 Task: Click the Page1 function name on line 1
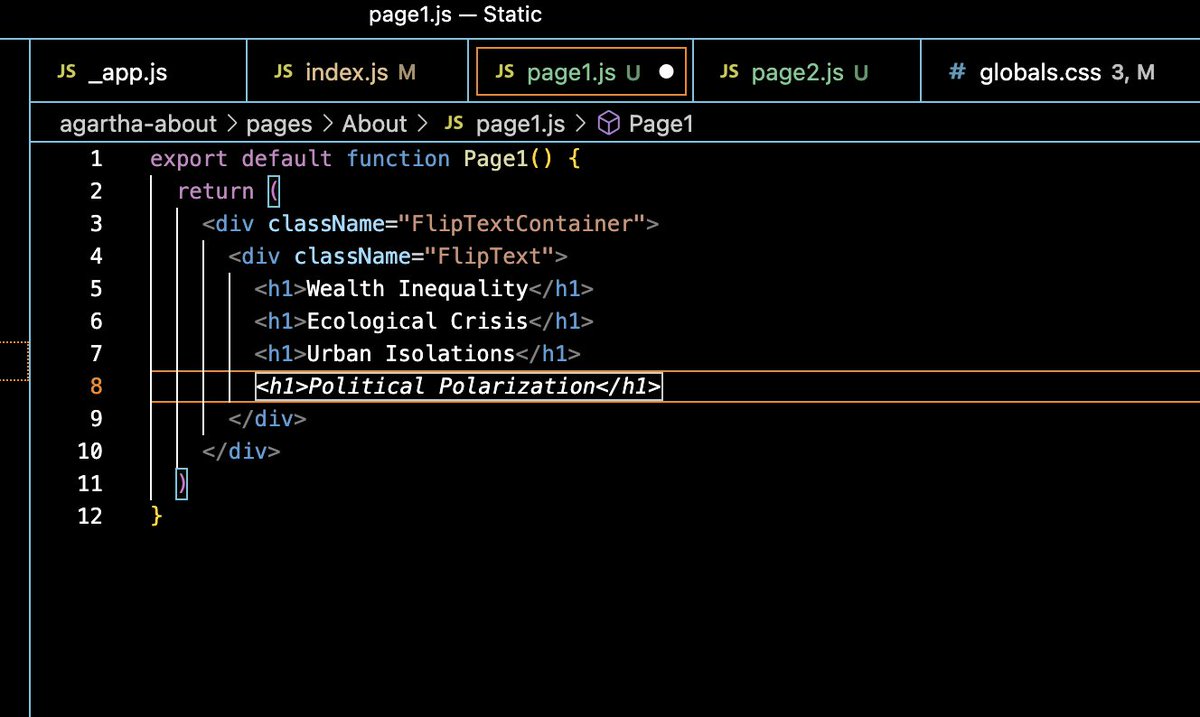coord(496,159)
